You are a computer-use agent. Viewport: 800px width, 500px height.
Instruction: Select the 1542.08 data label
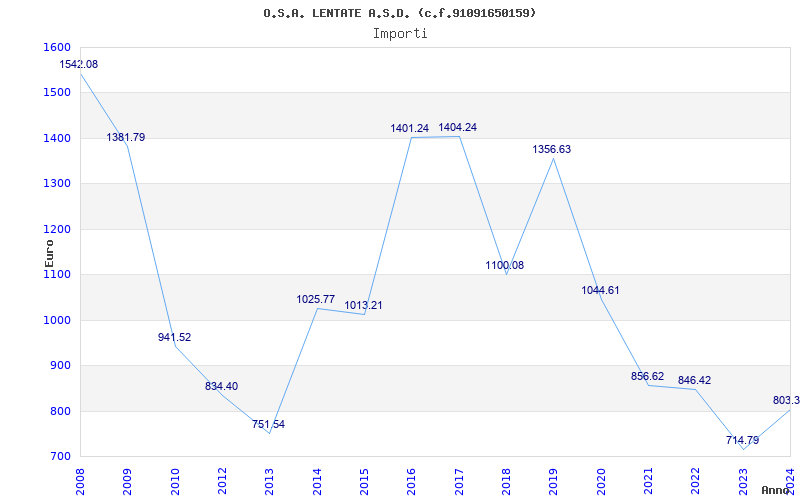79,64
